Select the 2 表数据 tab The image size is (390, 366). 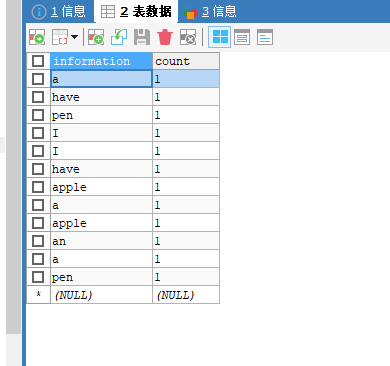(x=136, y=12)
